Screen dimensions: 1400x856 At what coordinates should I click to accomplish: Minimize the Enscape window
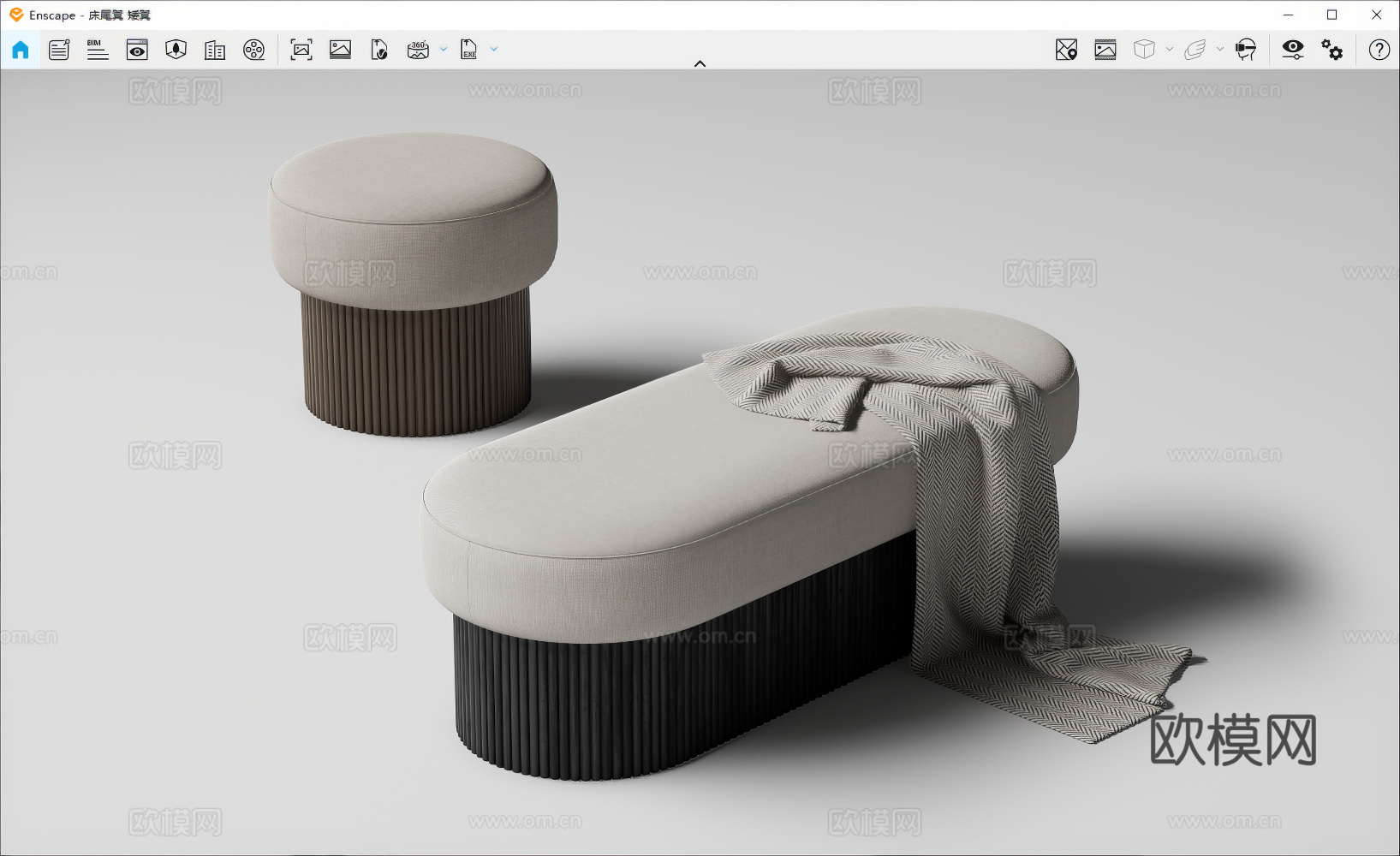point(1288,15)
